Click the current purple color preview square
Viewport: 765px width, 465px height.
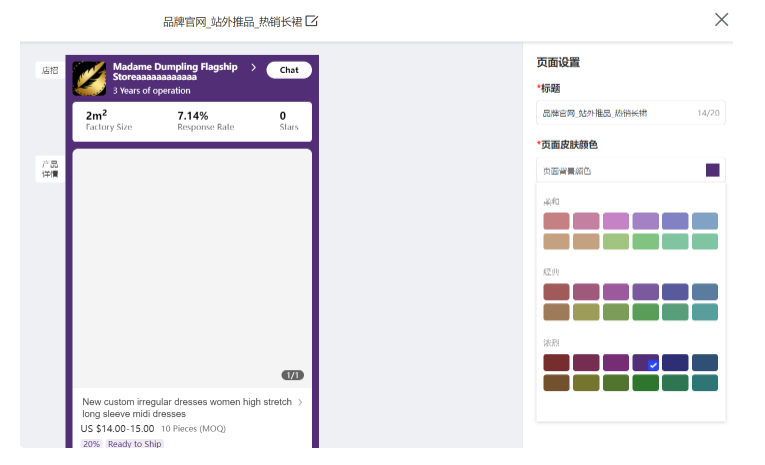point(712,171)
